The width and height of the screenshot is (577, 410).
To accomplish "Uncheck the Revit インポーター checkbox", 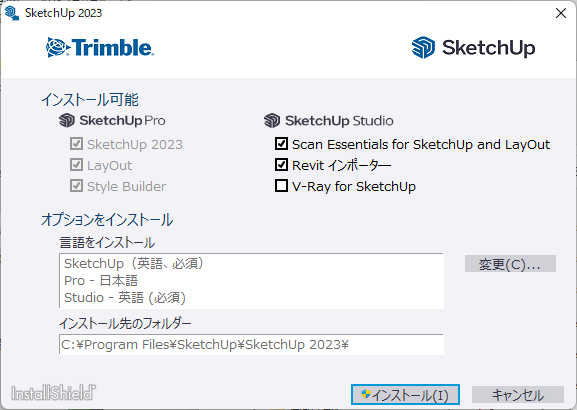I will pos(282,165).
